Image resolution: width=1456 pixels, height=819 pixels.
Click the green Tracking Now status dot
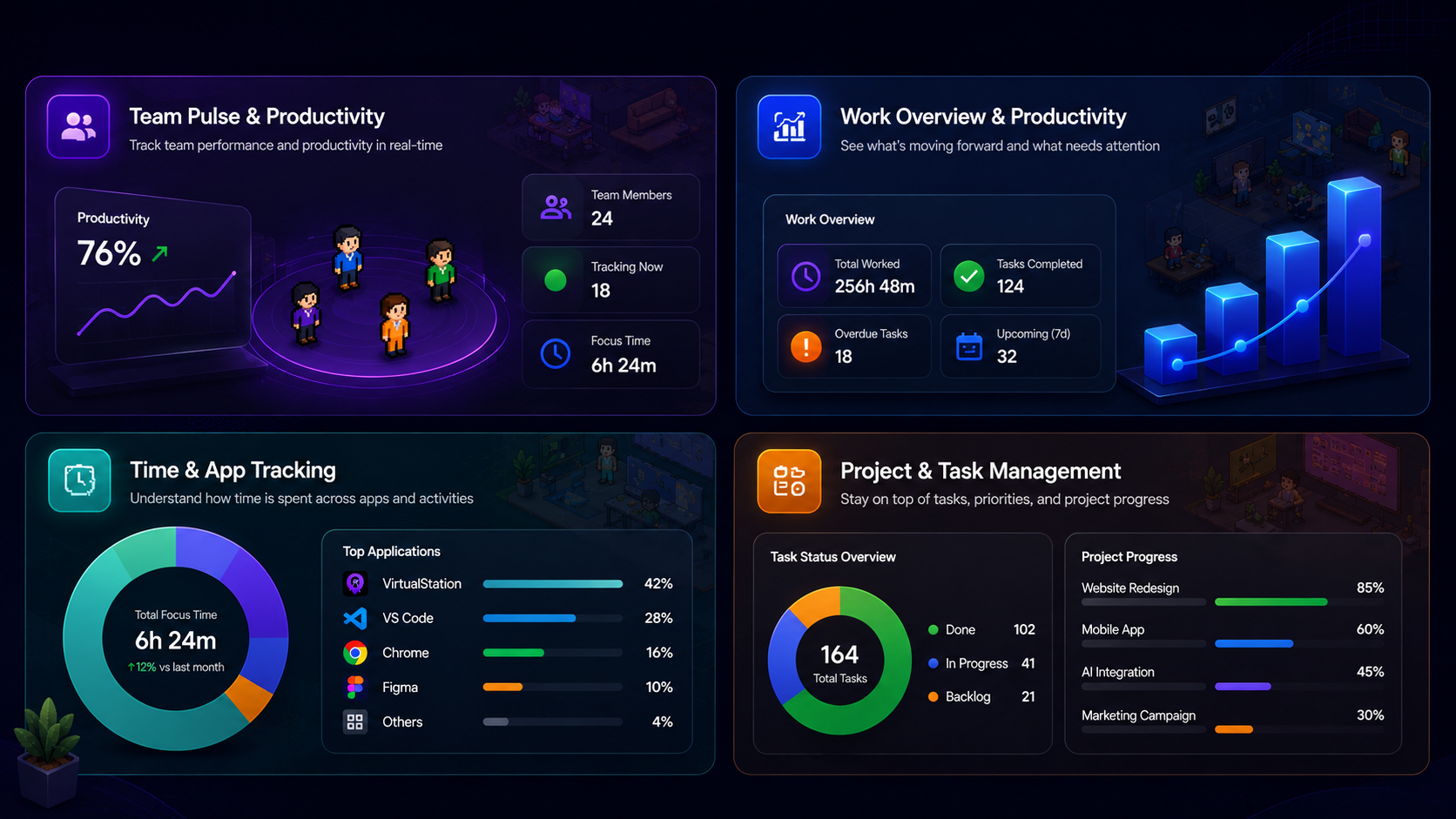(x=556, y=280)
